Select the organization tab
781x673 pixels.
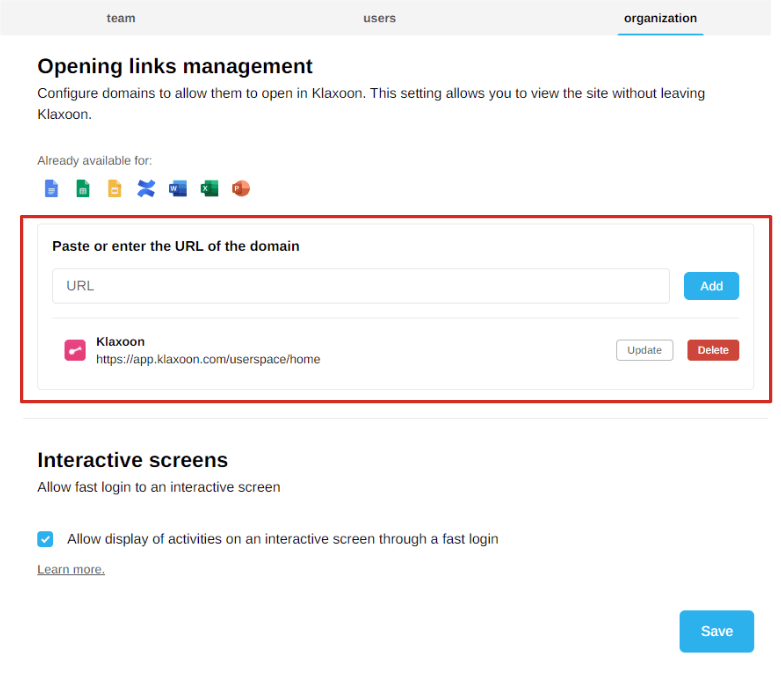(x=660, y=18)
